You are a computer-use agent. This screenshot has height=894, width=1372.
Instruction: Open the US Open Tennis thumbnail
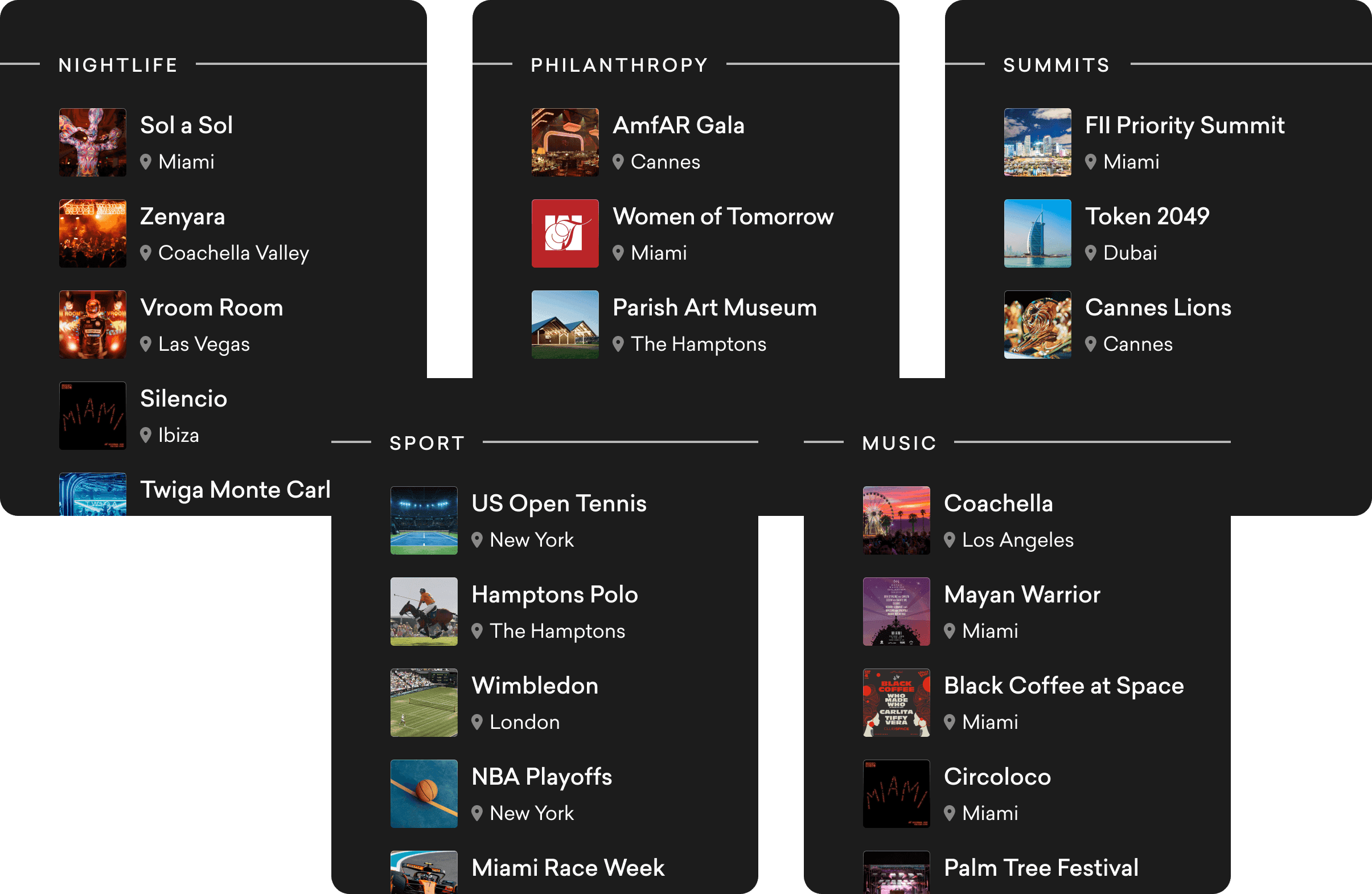click(x=424, y=520)
